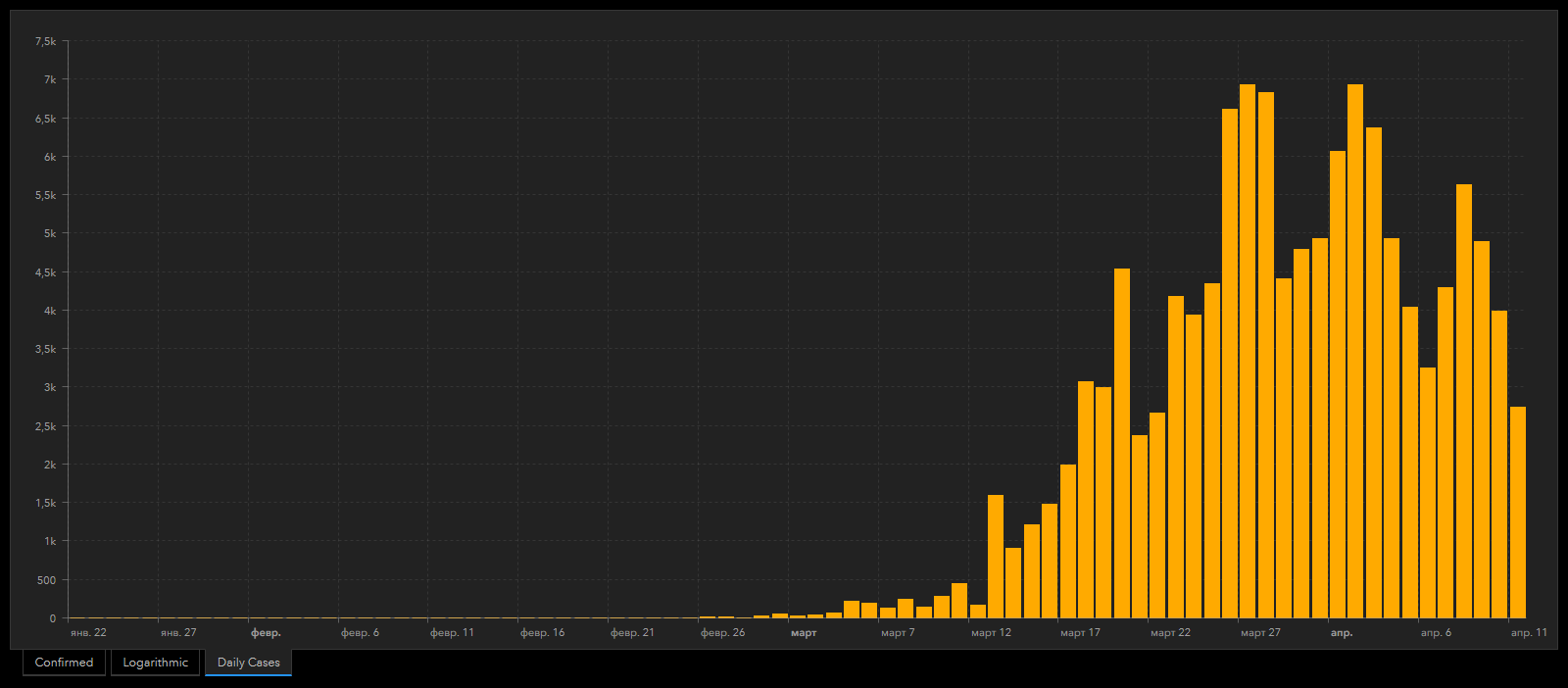The height and width of the screenshot is (688, 1568).
Task: Click the 'февр. 6' date label
Action: [360, 633]
